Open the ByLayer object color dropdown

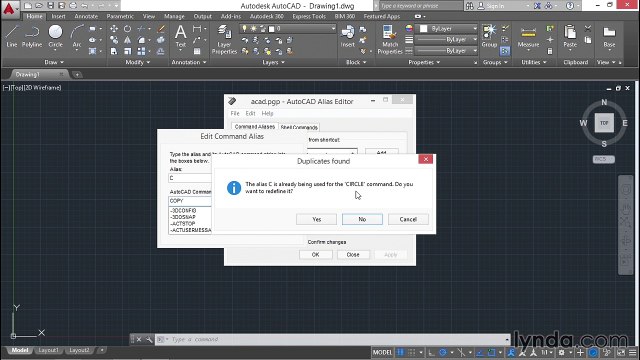point(475,29)
